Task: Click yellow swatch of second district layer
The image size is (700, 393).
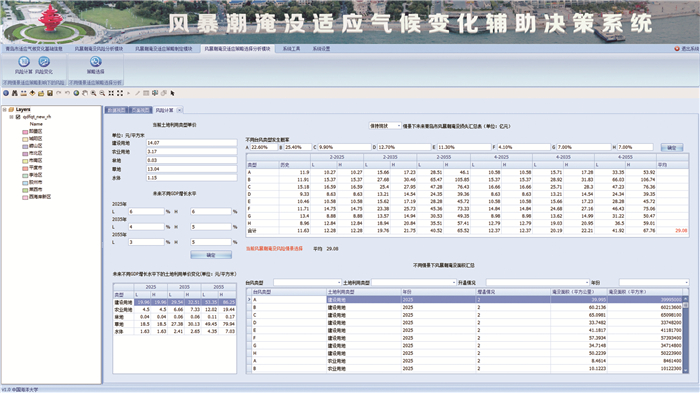Action: coord(25,139)
